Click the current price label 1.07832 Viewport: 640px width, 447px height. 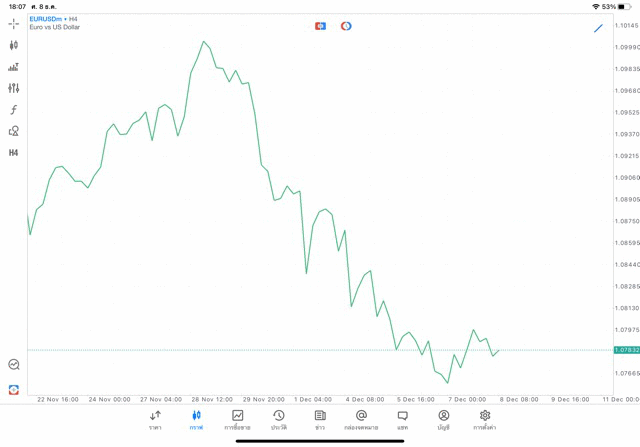click(627, 350)
